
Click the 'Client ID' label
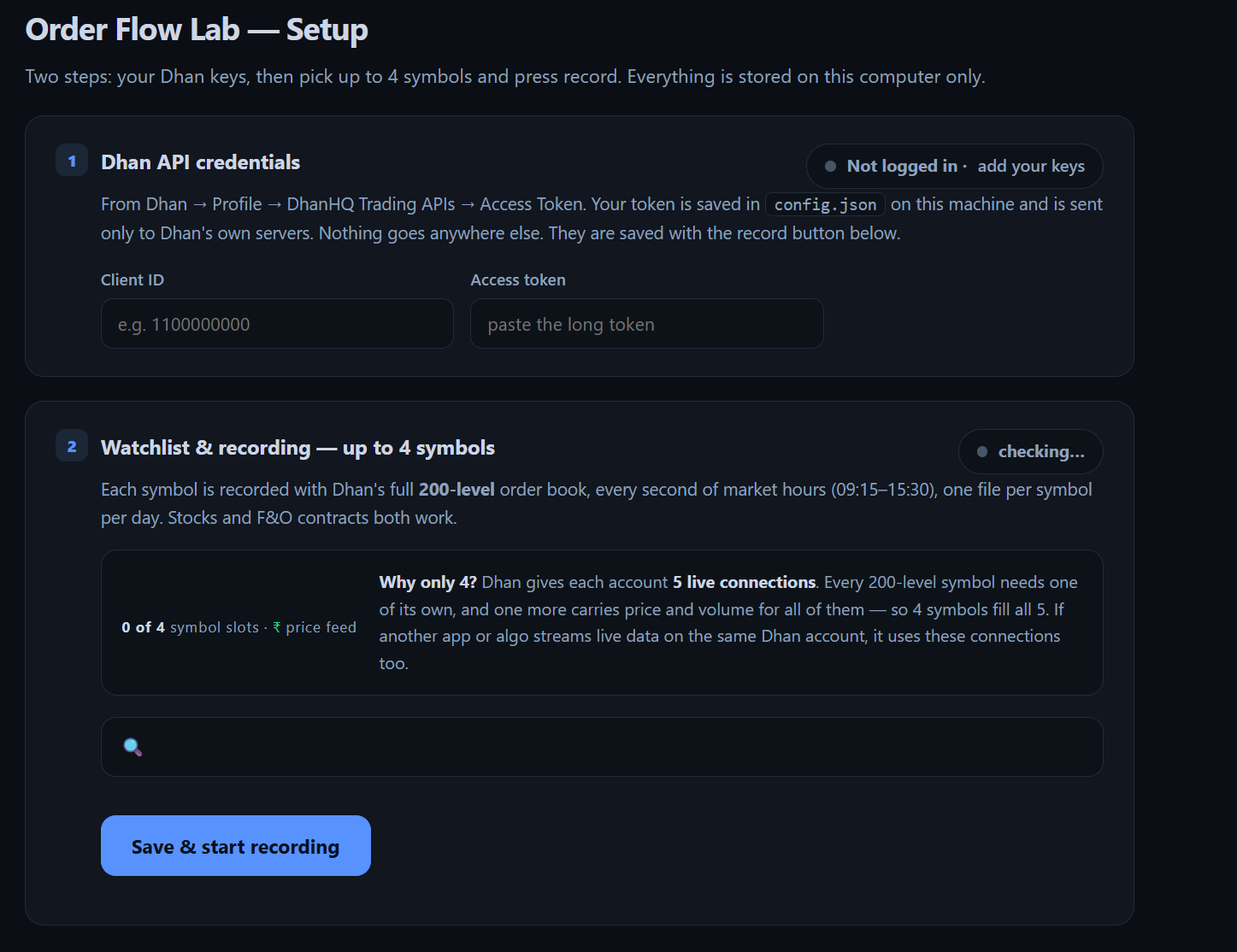tap(133, 280)
